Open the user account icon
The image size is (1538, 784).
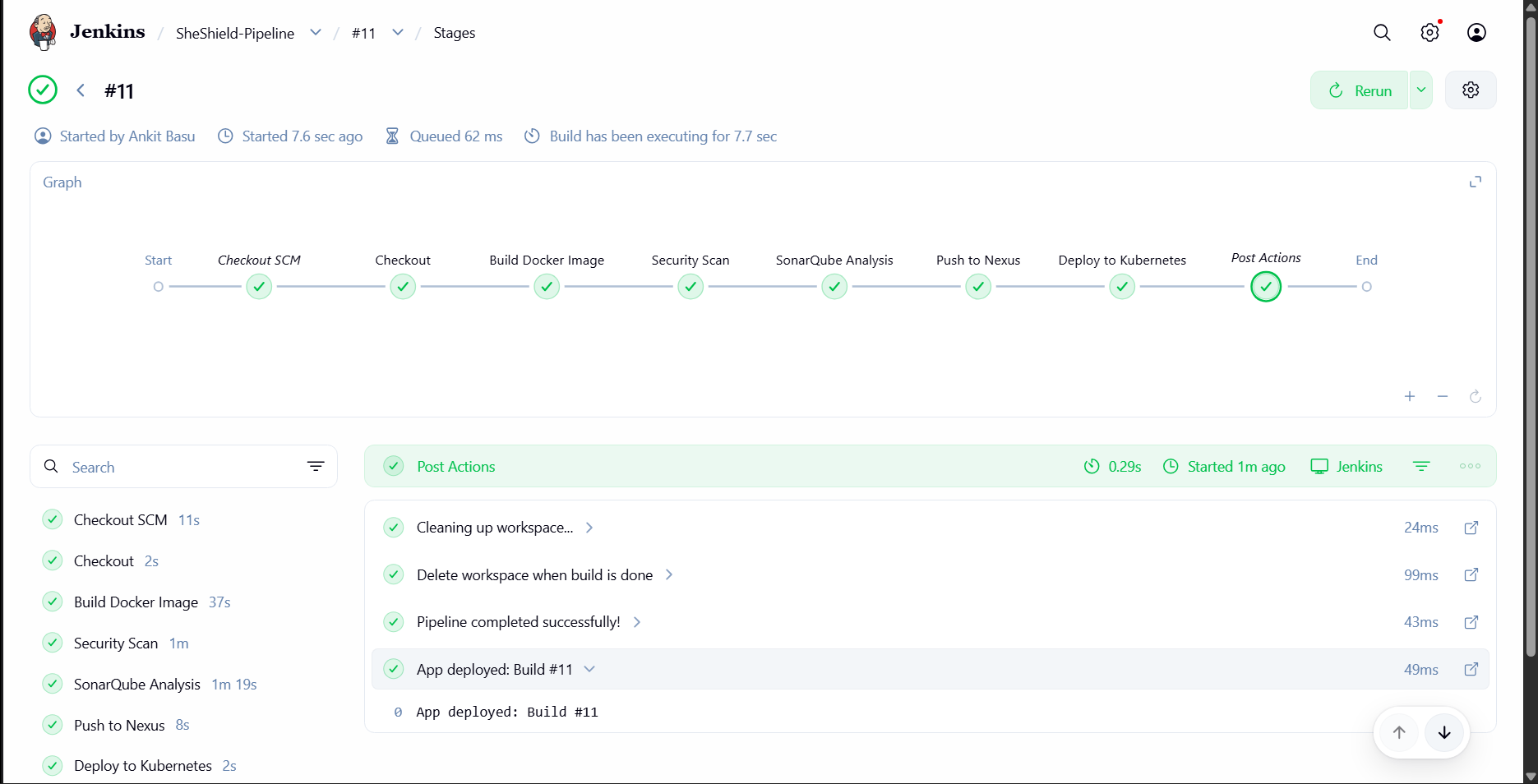coord(1476,33)
